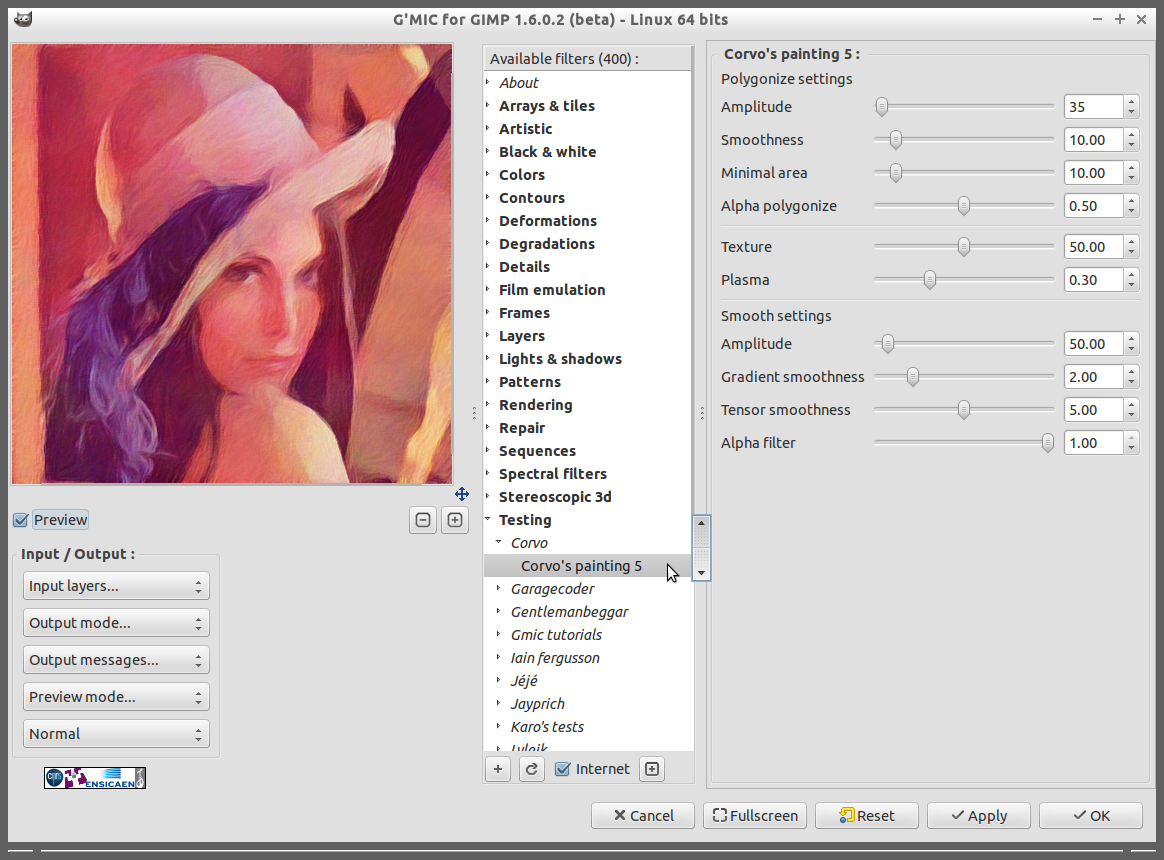
Task: Click the Alpha polygonize slider
Action: [x=964, y=206]
